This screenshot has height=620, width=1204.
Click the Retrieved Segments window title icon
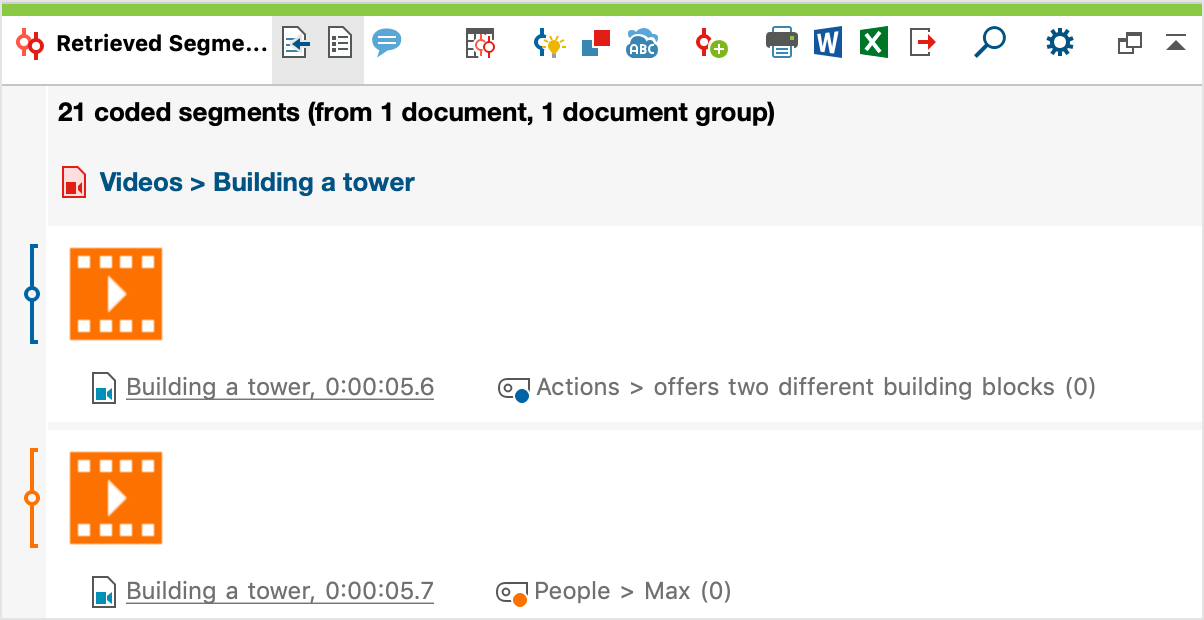coord(31,44)
